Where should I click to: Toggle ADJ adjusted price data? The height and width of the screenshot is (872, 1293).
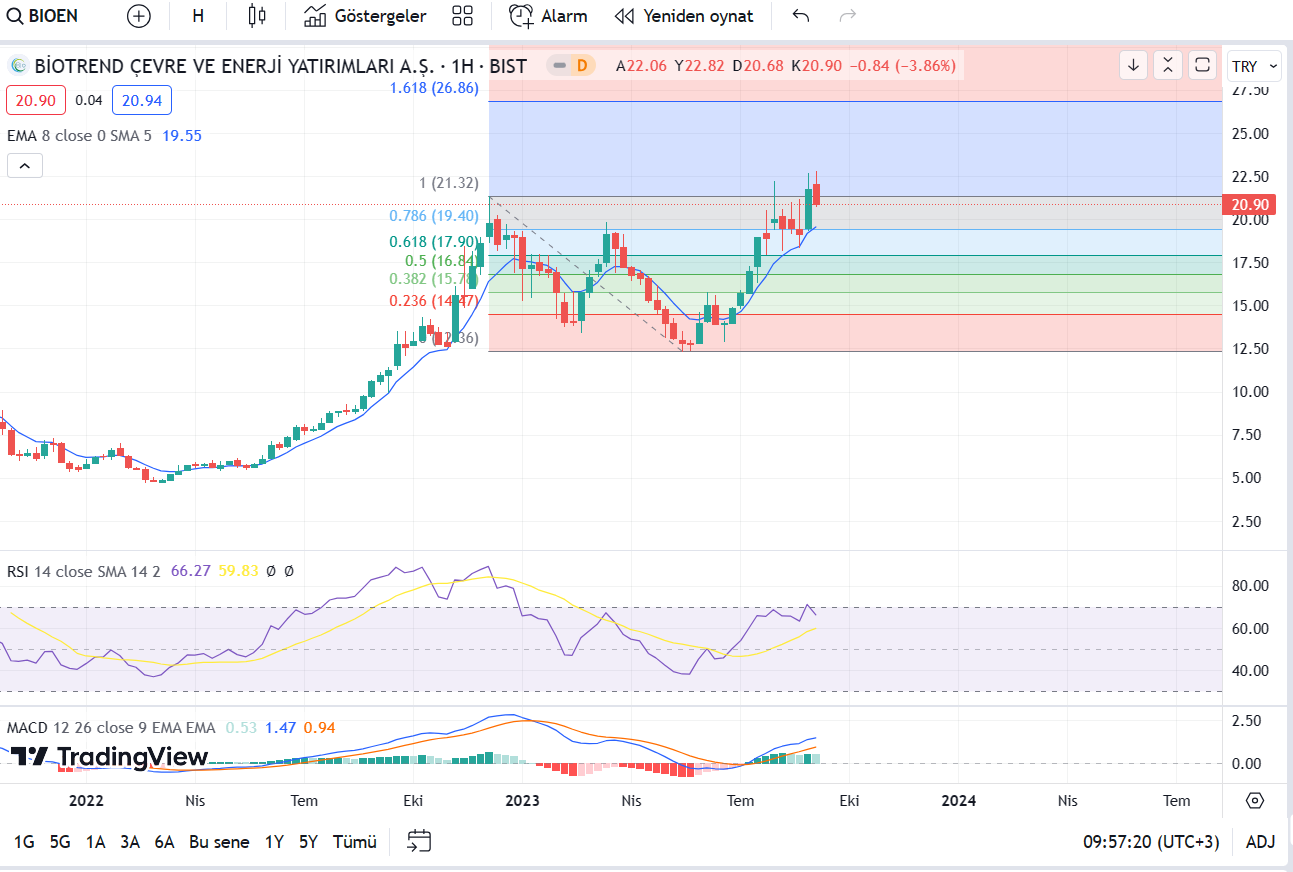click(x=1260, y=842)
